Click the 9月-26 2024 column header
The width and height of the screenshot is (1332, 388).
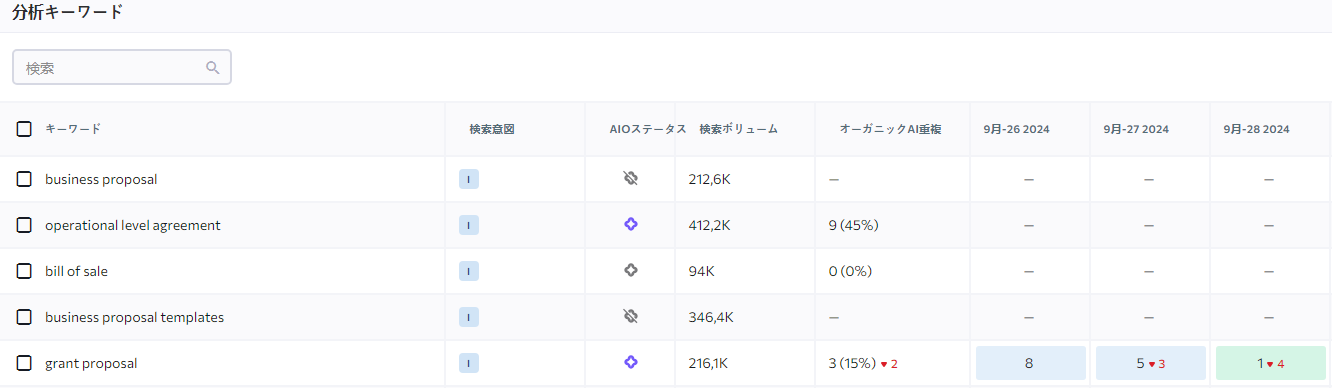point(1016,129)
